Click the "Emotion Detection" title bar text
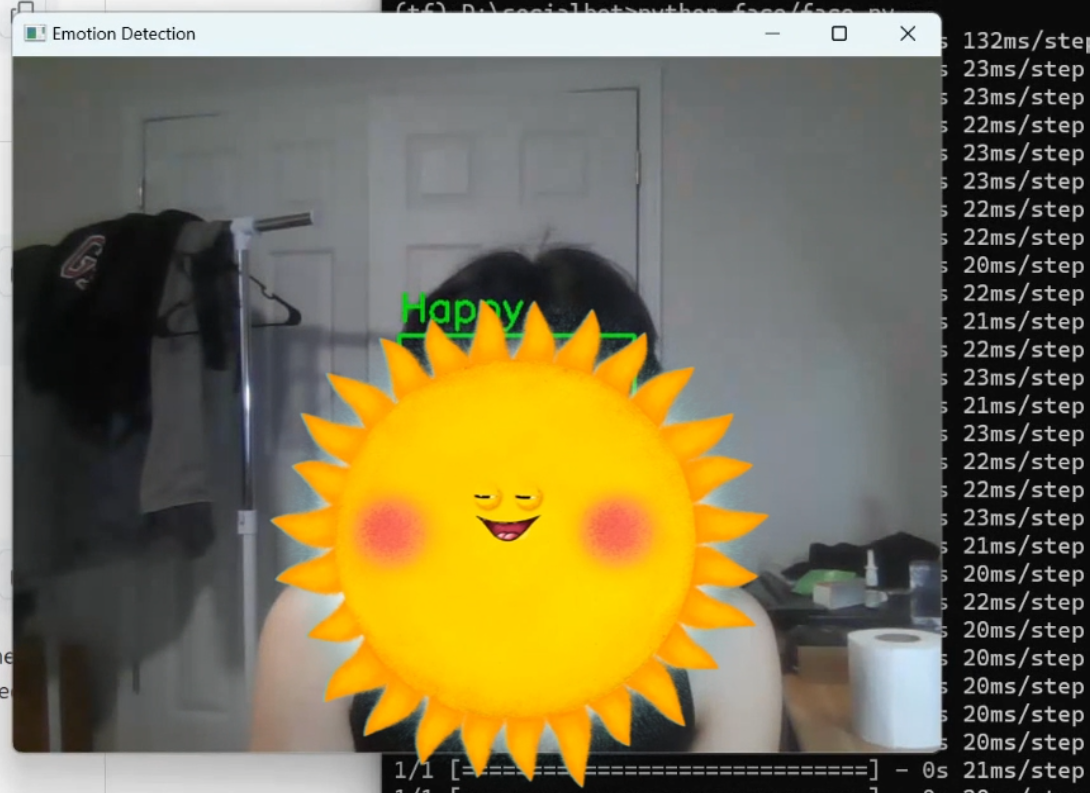The width and height of the screenshot is (1090, 793). pos(124,34)
